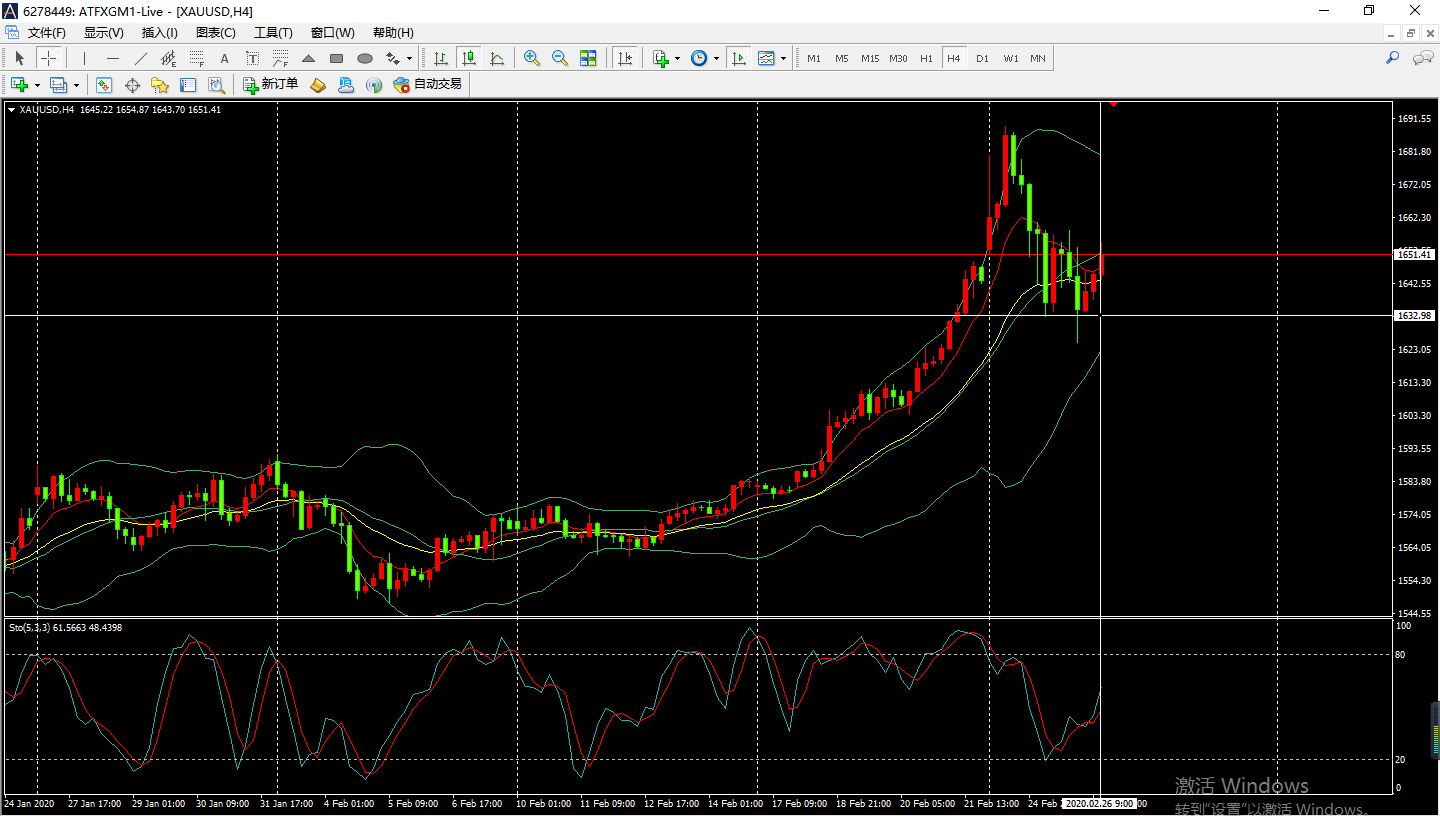
Task: Click the zoom out magnifier icon
Action: pos(560,58)
